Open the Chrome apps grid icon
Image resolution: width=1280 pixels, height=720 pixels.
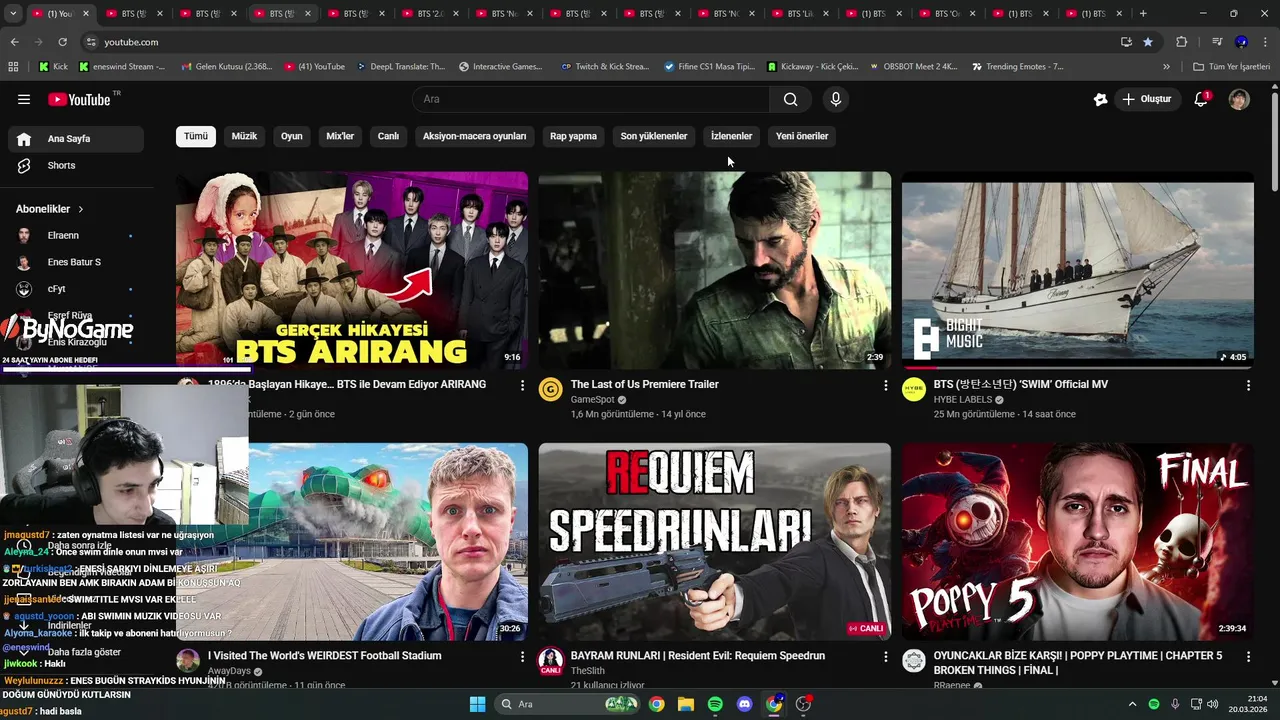(13, 66)
